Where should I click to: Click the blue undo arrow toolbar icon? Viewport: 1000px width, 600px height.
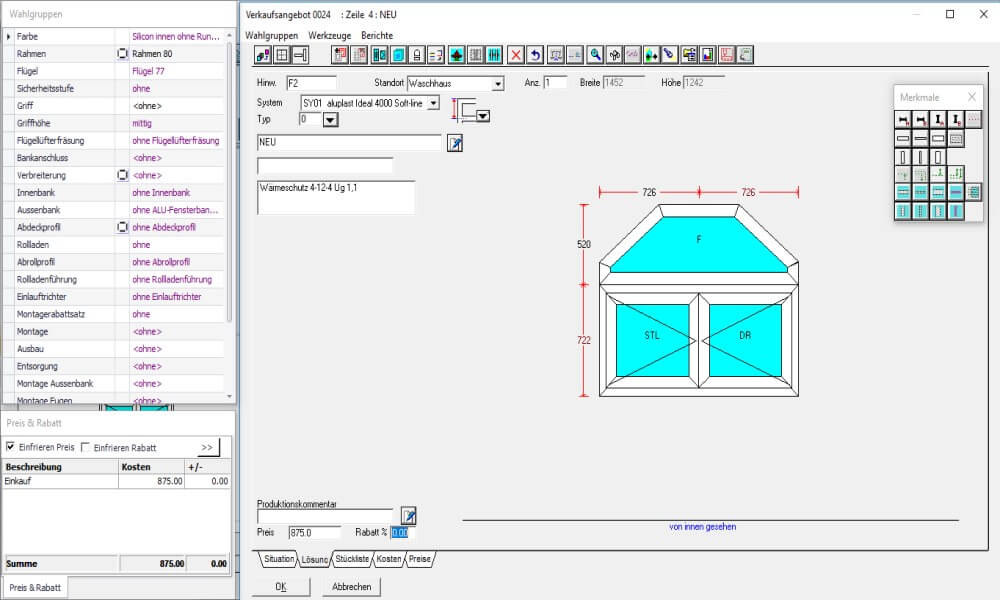click(x=535, y=55)
